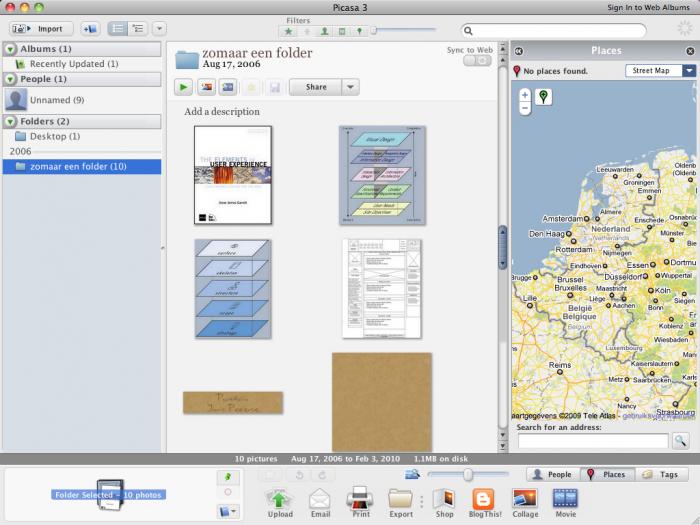The height and width of the screenshot is (525, 700).
Task: Select the User Experience book cover thumbnail
Action: point(233,175)
